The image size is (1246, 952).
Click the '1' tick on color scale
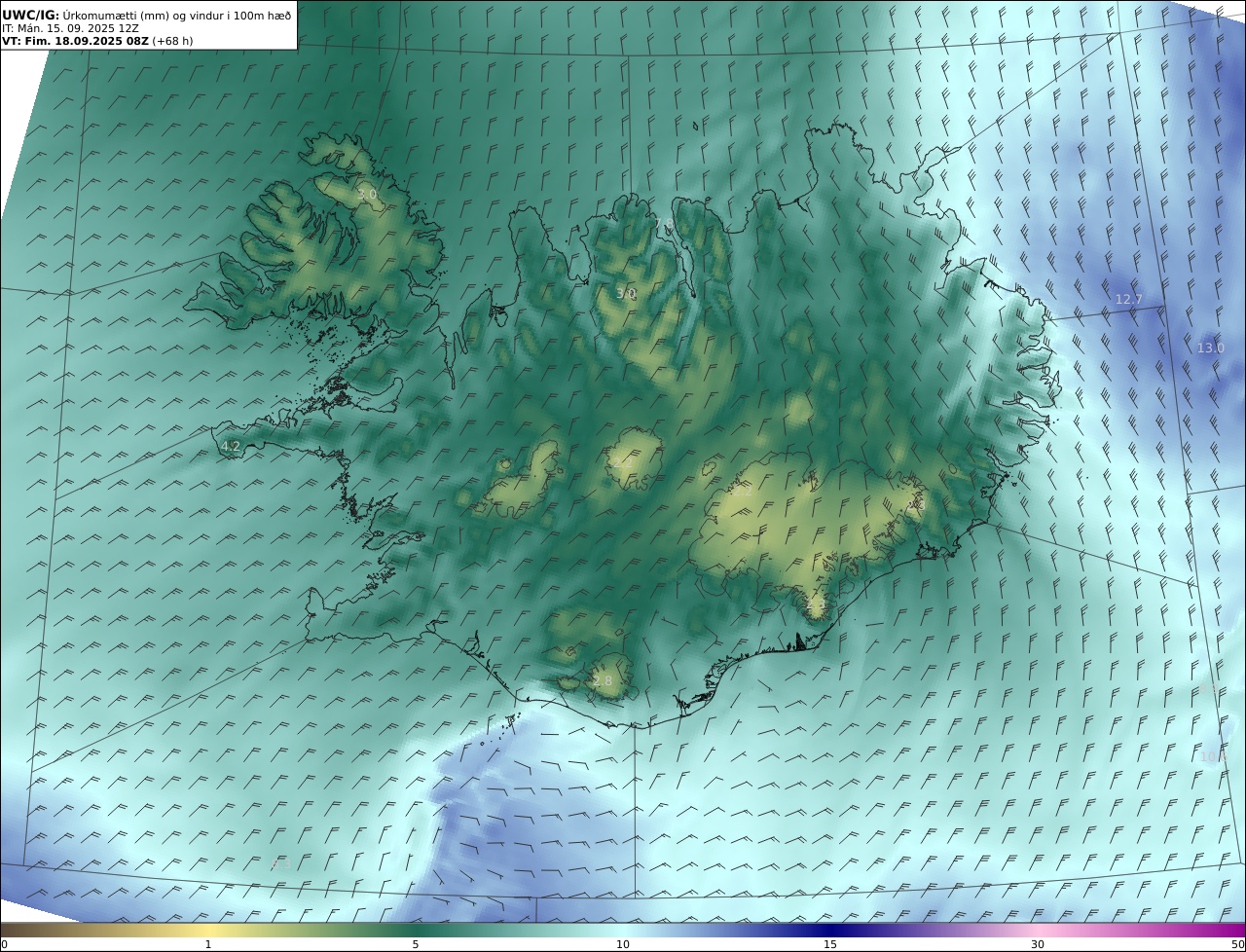[208, 944]
